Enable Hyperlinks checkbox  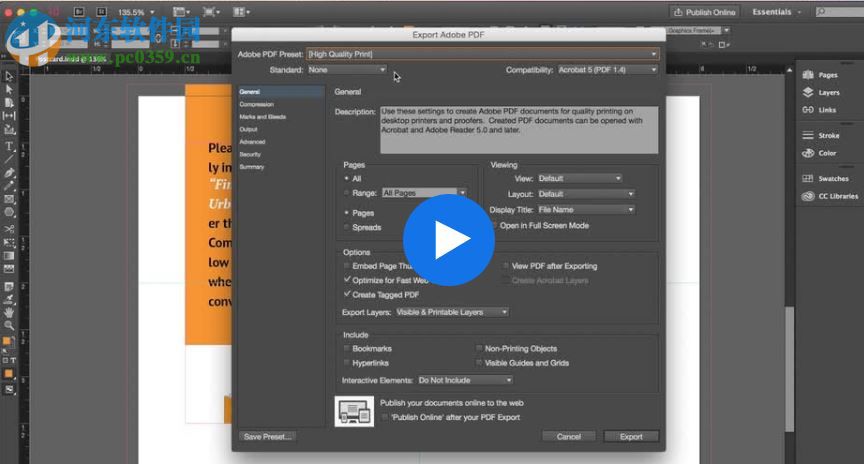pos(347,363)
